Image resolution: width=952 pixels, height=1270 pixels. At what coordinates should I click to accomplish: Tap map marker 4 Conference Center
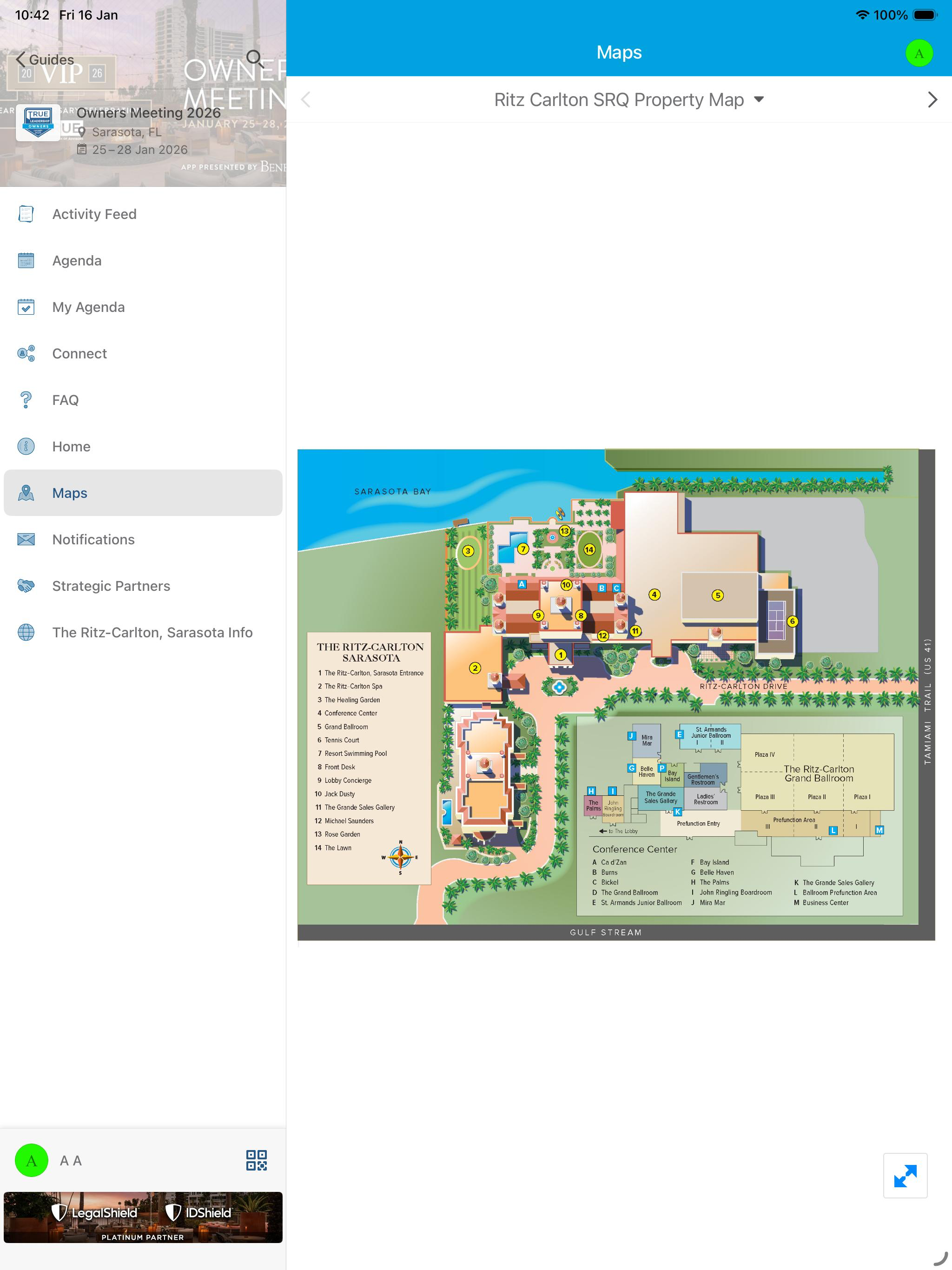pyautogui.click(x=654, y=594)
